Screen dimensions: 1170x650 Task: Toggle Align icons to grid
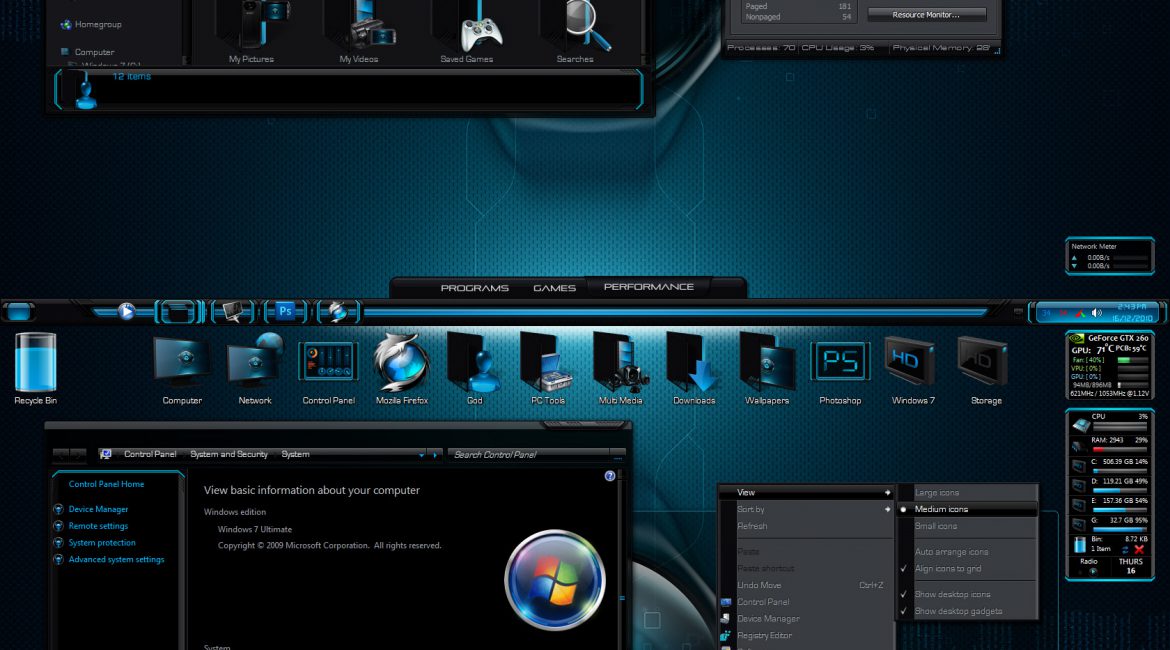click(967, 569)
